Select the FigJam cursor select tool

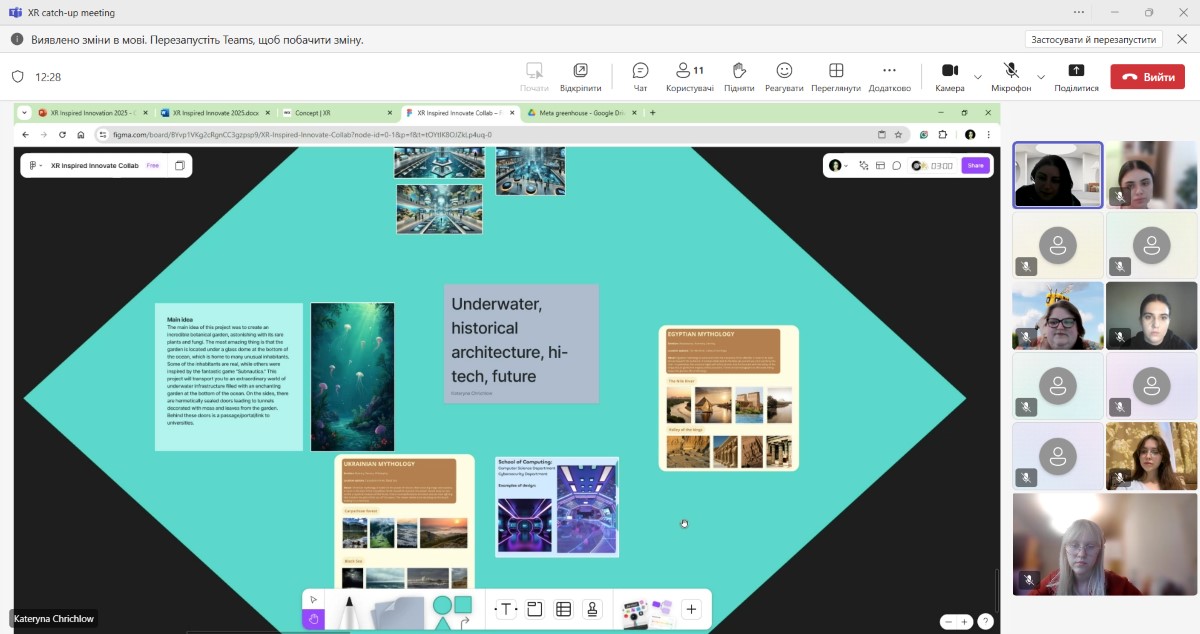[313, 600]
